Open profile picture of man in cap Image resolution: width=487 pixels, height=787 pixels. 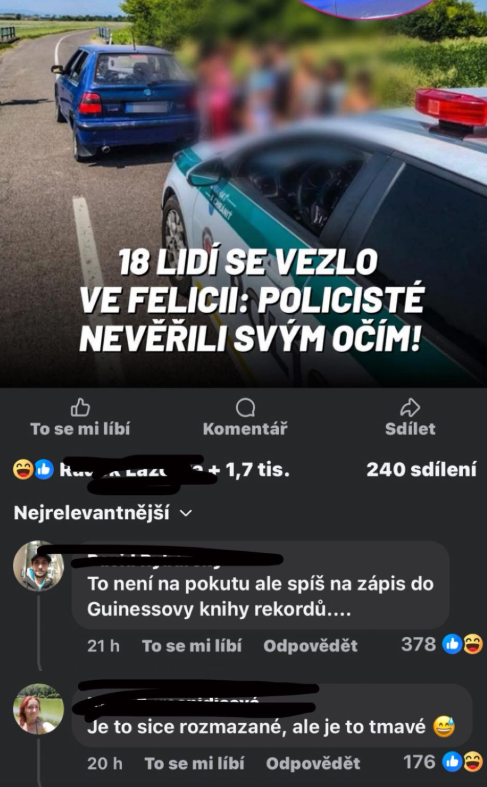coord(39,566)
